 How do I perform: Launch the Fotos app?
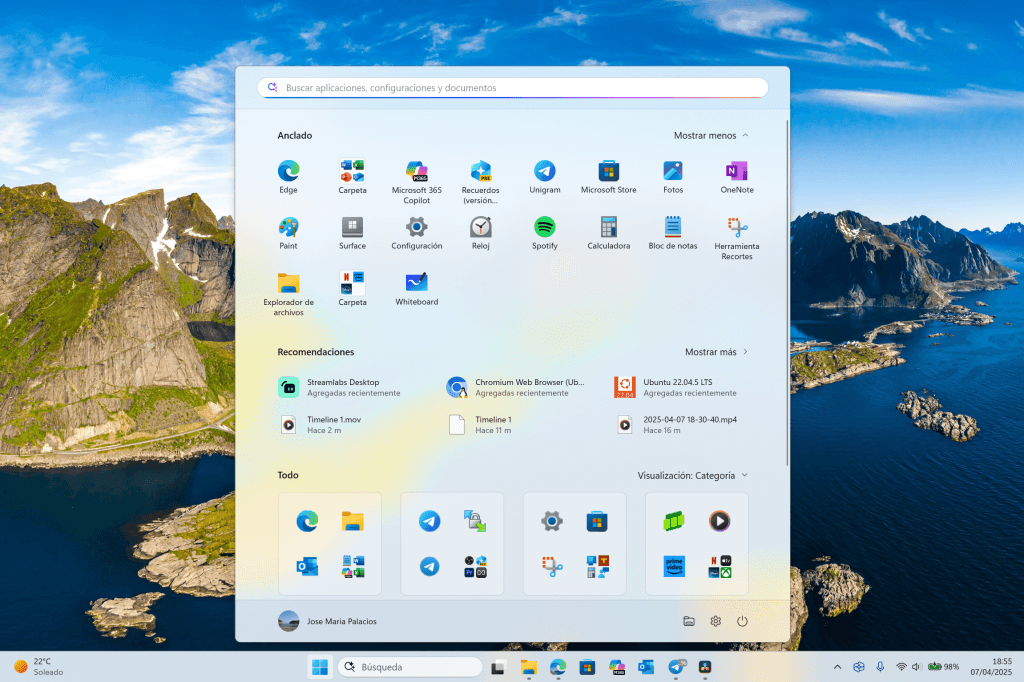pos(673,172)
